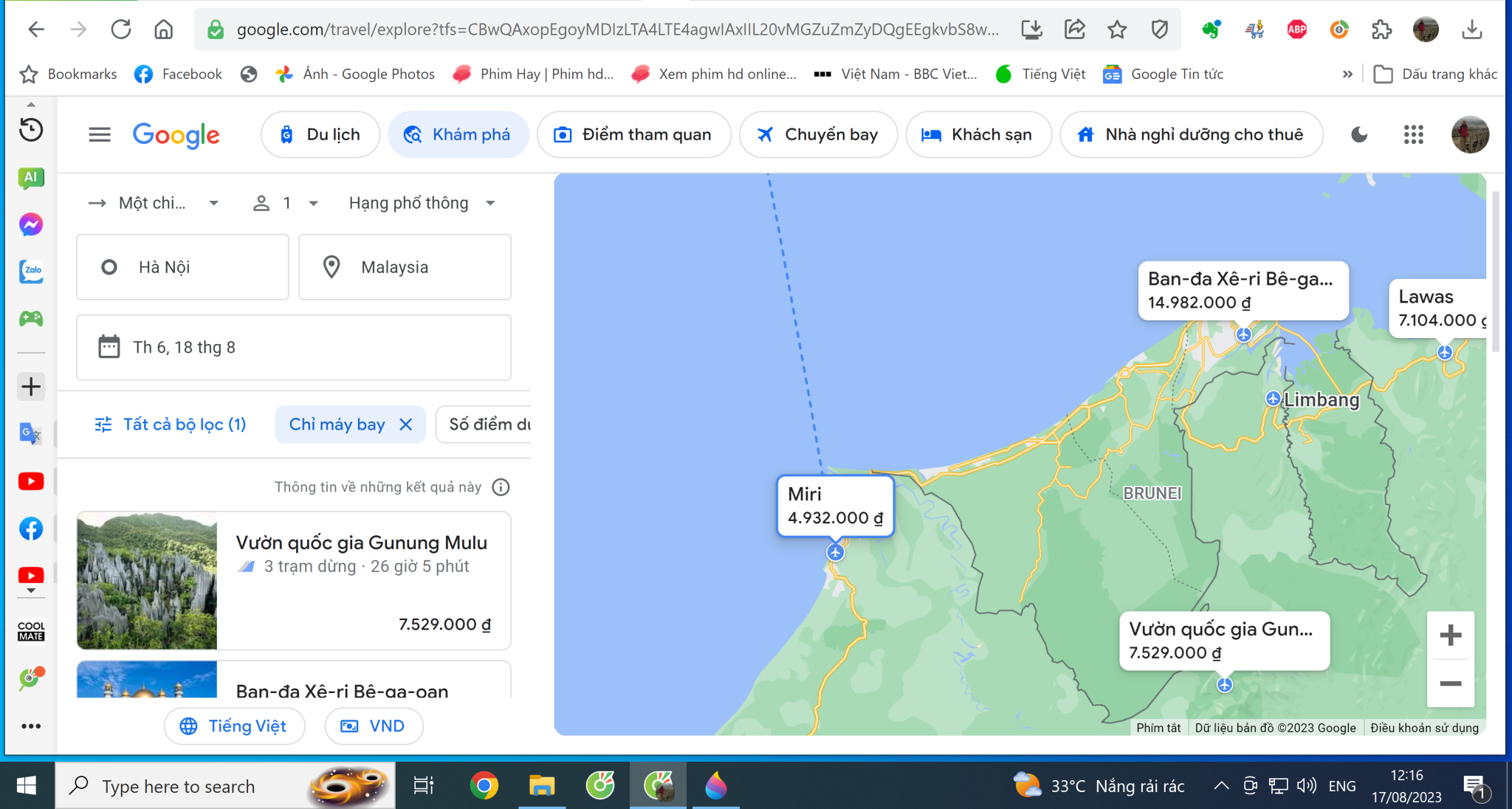Open Nhà nghỉ dưỡng cho thuê tab
The width and height of the screenshot is (1512, 809).
tap(1191, 134)
